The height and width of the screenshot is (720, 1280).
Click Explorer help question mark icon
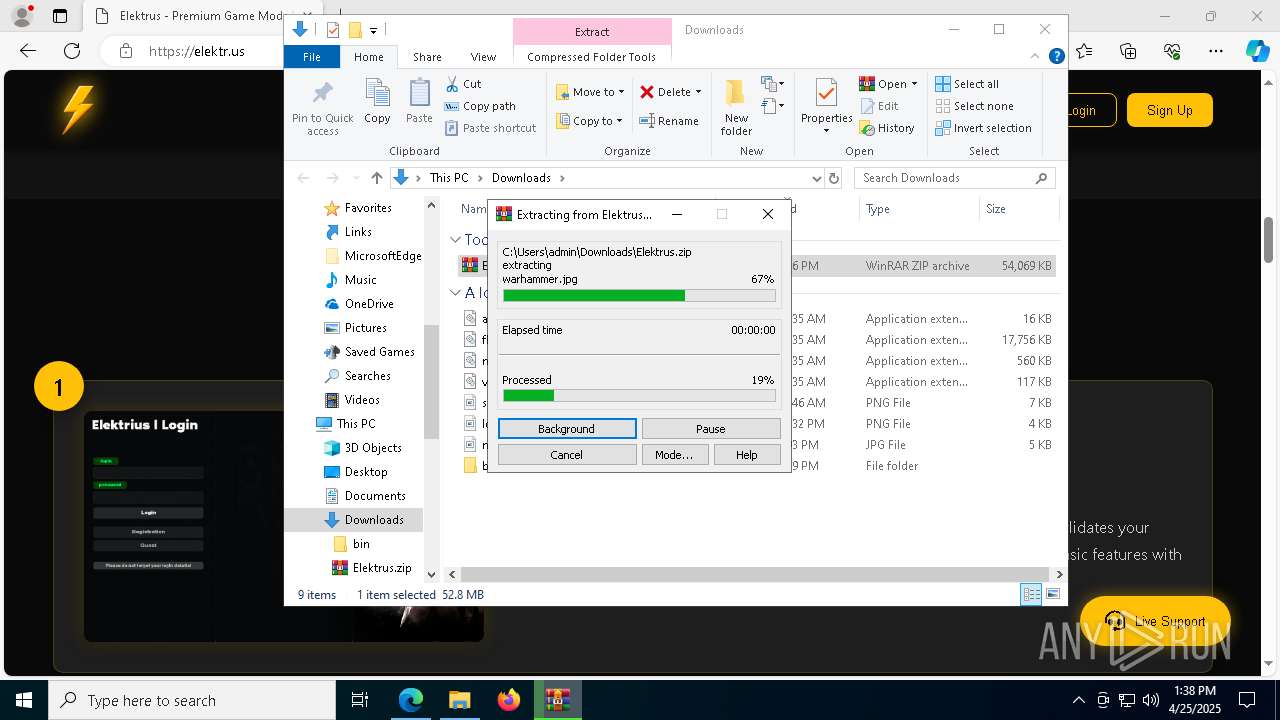click(x=1056, y=57)
